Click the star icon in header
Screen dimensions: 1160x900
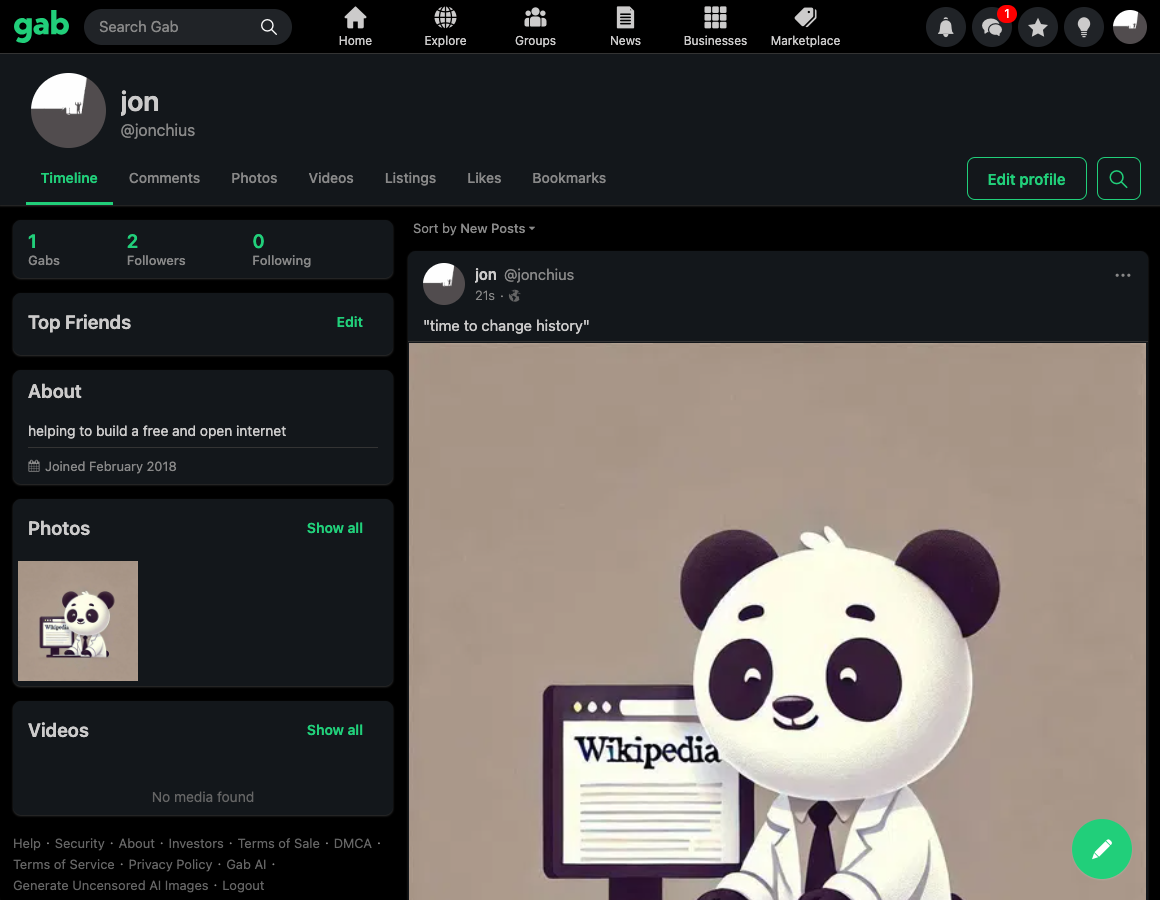1038,27
